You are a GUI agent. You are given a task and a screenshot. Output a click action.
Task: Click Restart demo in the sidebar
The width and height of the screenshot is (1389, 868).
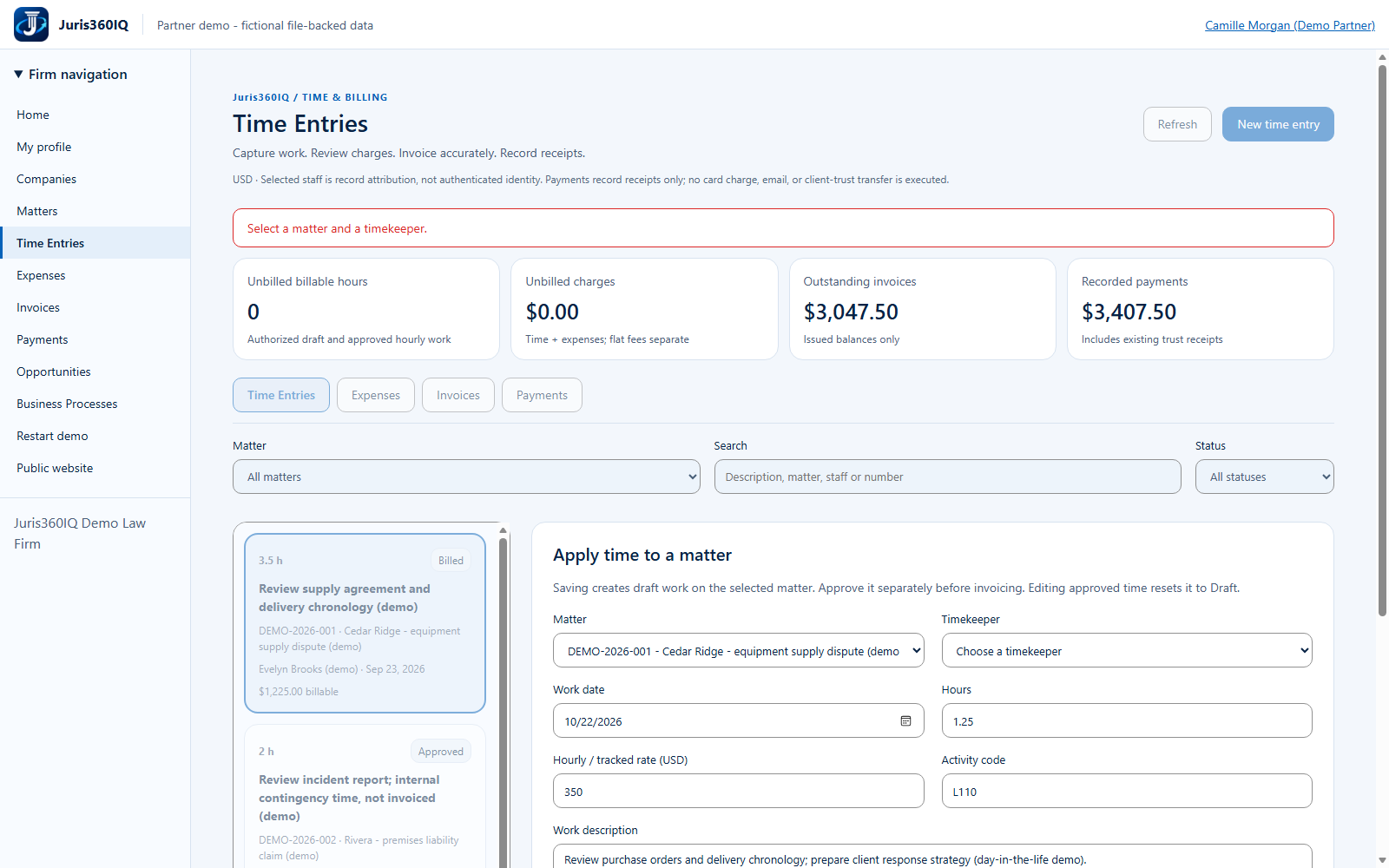click(x=95, y=436)
